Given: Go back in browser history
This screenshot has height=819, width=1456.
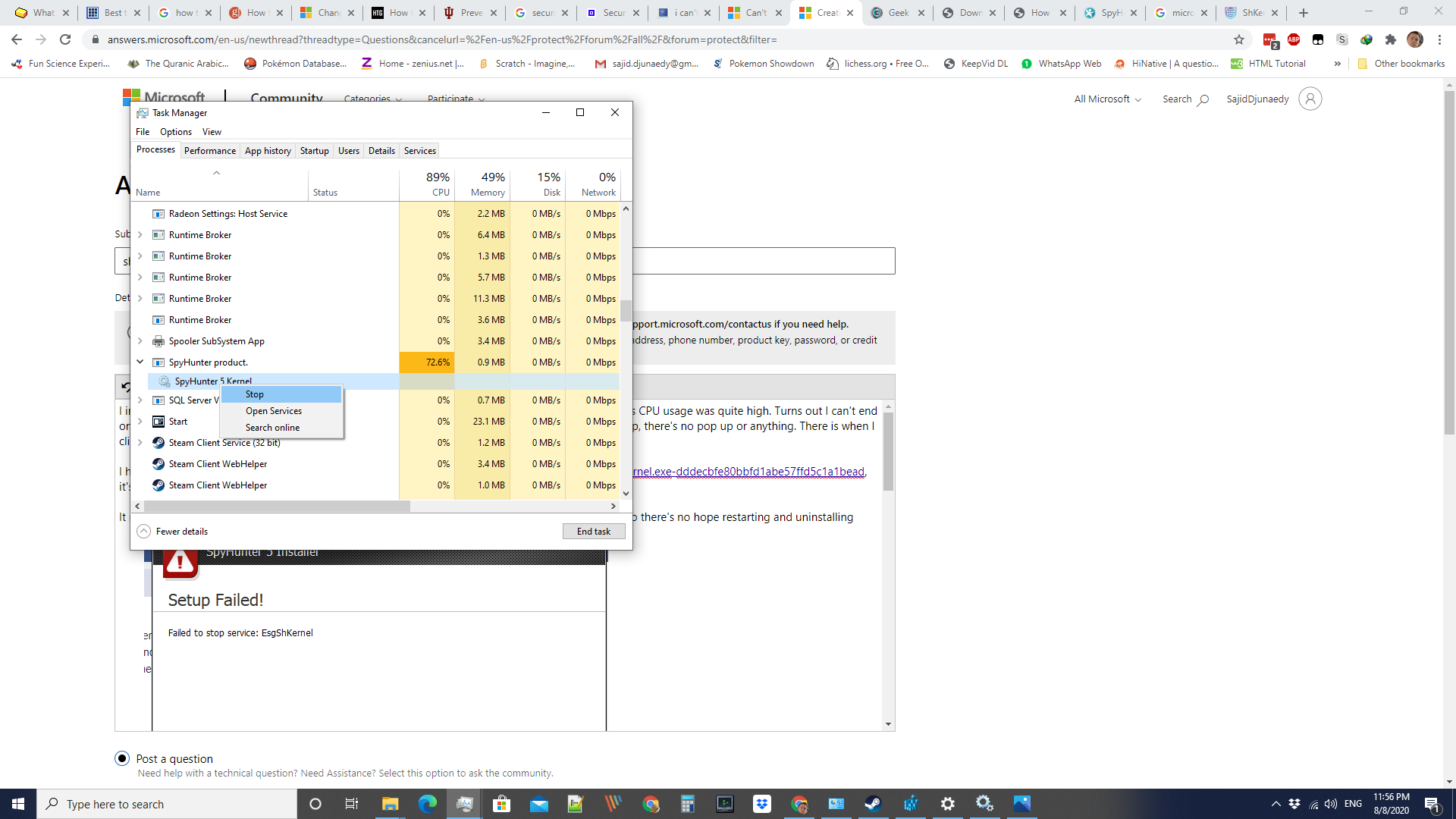Looking at the screenshot, I should click(17, 39).
